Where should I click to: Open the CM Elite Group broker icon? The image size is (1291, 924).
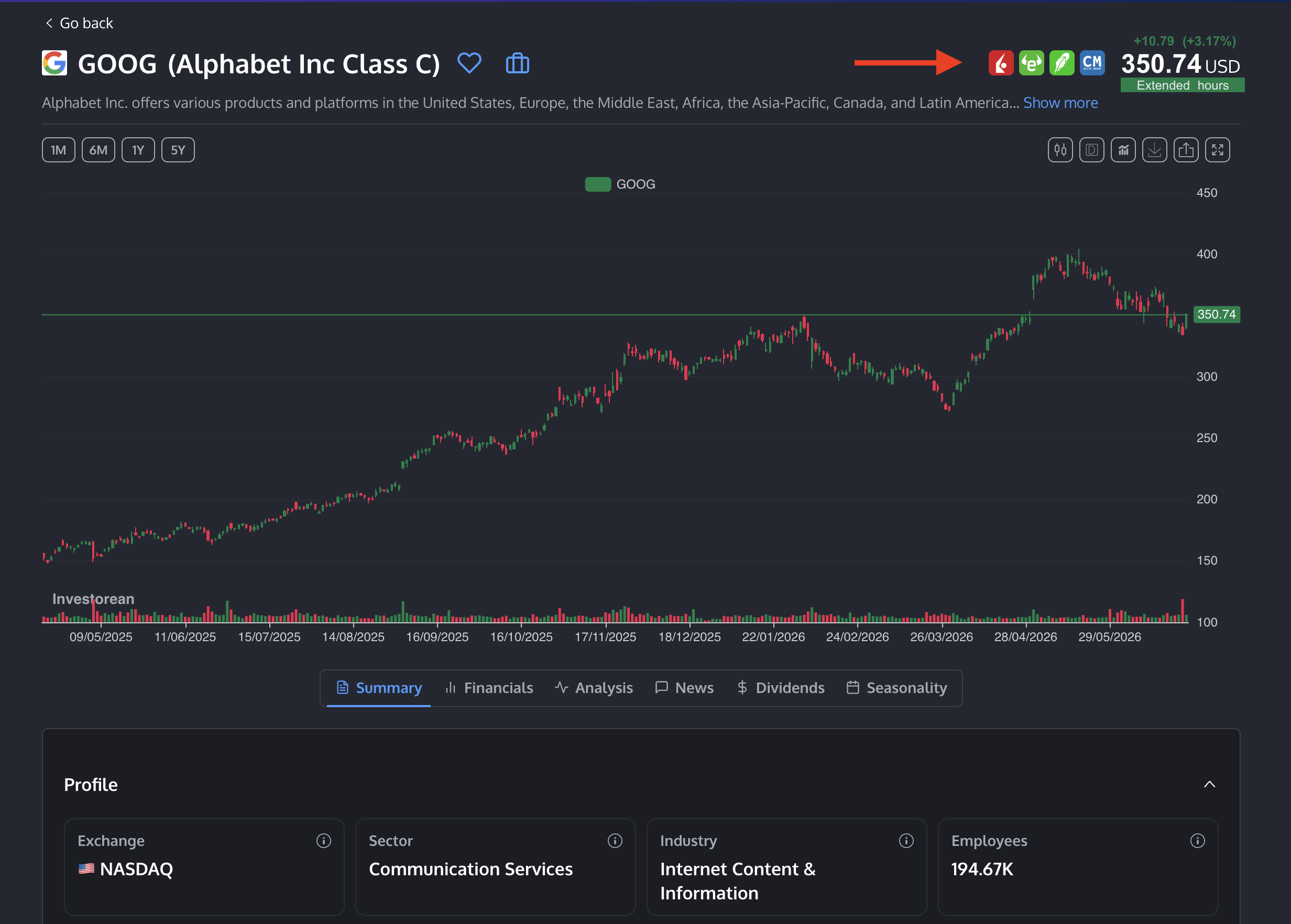pyautogui.click(x=1092, y=63)
